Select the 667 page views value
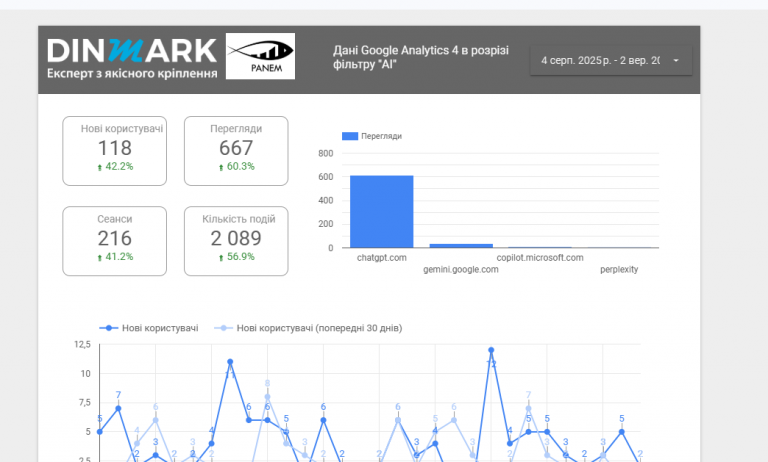The width and height of the screenshot is (768, 462). click(x=236, y=148)
